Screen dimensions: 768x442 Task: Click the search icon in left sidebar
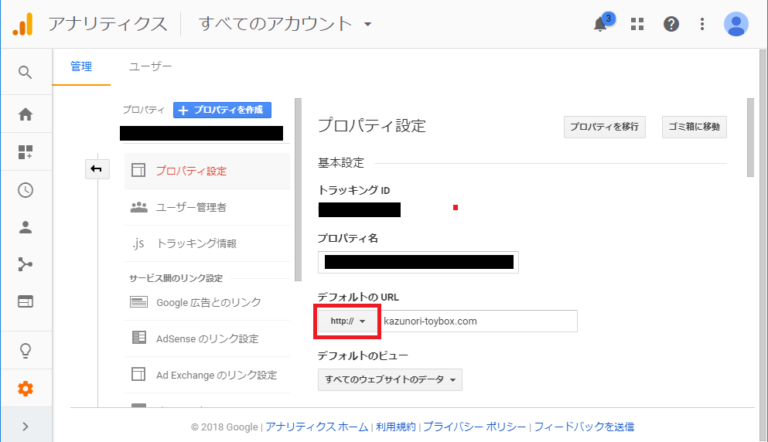pyautogui.click(x=25, y=72)
